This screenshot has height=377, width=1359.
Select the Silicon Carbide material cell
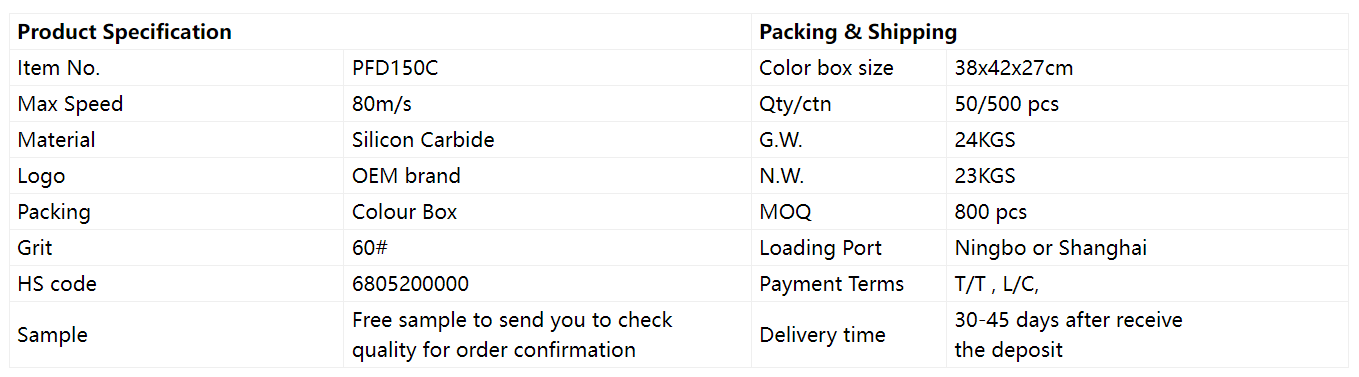coord(547,140)
